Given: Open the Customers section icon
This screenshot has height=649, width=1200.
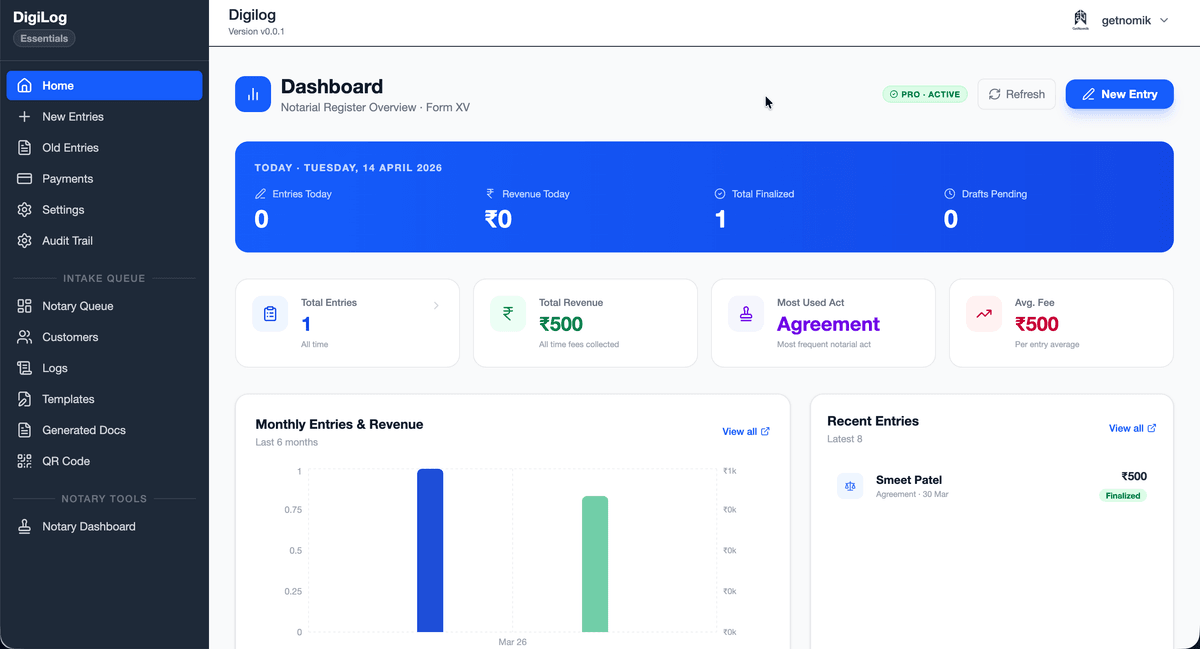Looking at the screenshot, I should tap(22, 337).
